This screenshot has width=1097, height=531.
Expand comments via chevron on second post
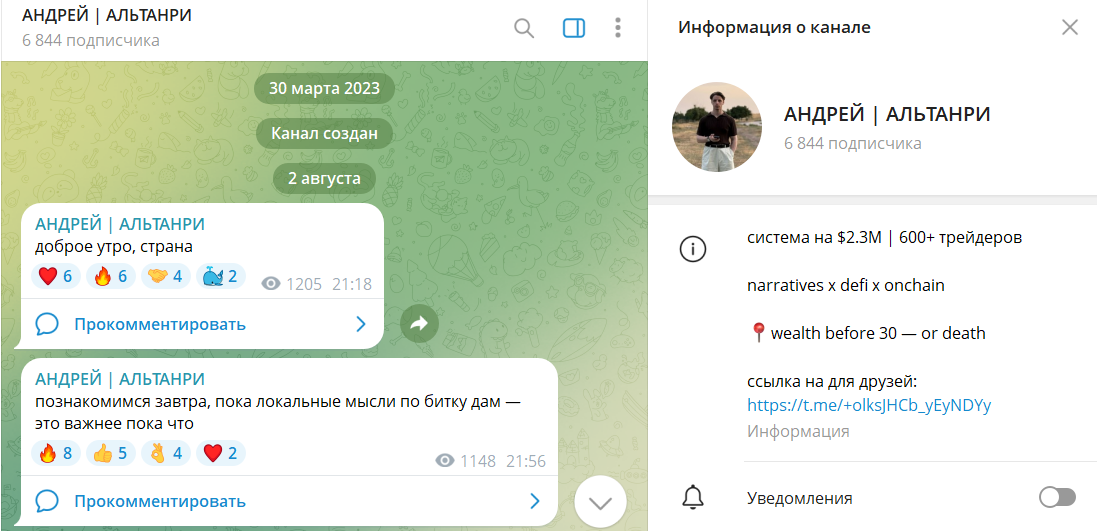[x=535, y=501]
